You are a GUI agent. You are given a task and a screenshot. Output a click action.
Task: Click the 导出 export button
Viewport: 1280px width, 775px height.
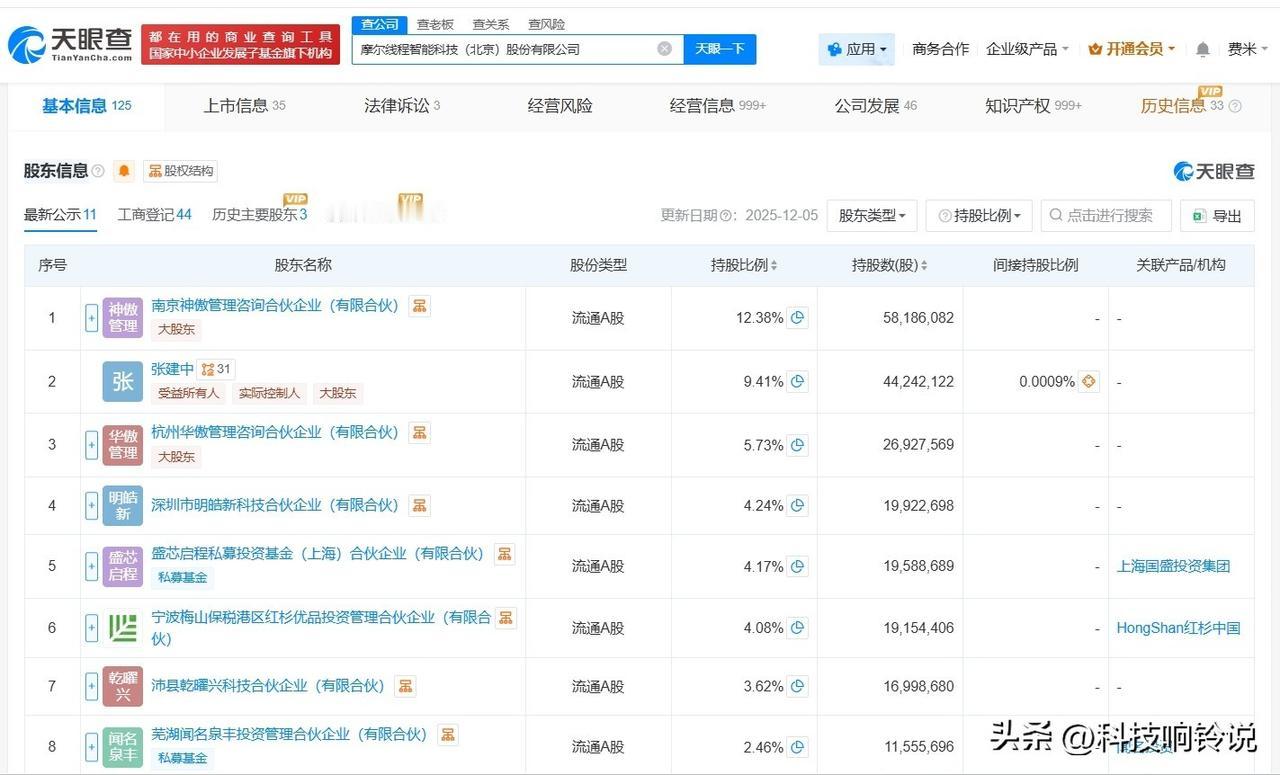(1217, 216)
